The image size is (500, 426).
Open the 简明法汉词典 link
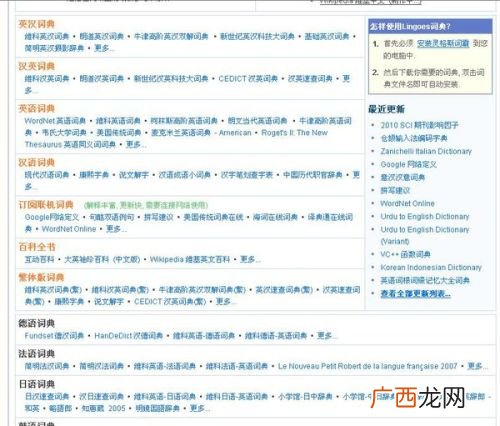tap(47, 366)
